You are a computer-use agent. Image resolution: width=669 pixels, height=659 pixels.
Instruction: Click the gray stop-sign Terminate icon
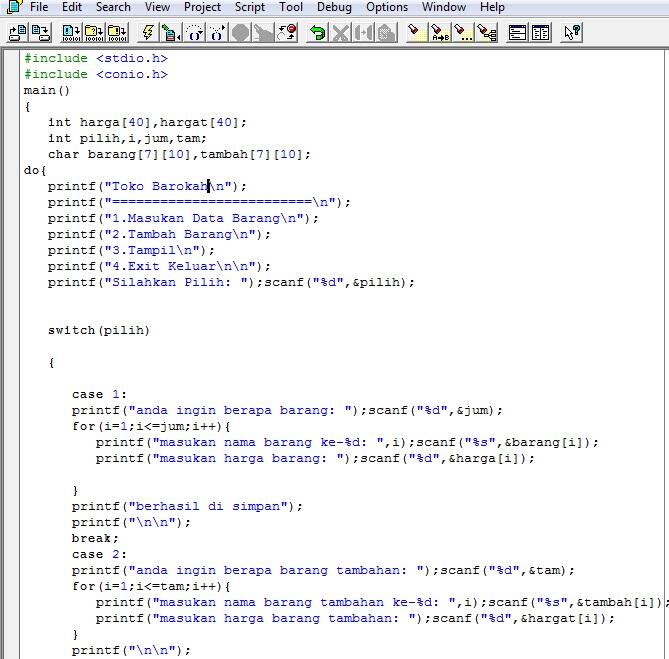tap(240, 32)
